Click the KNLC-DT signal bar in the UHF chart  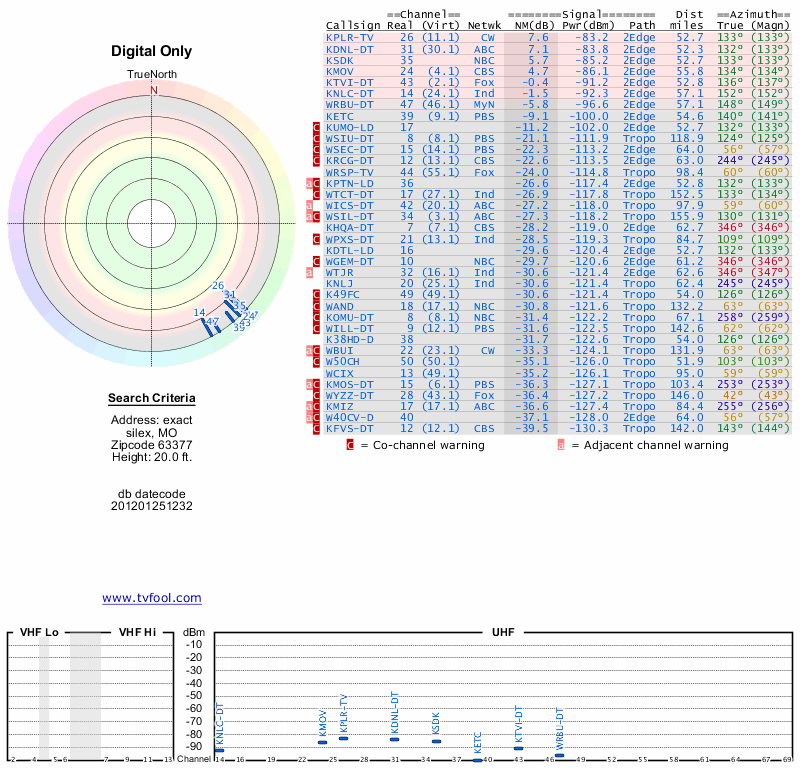pyautogui.click(x=219, y=750)
